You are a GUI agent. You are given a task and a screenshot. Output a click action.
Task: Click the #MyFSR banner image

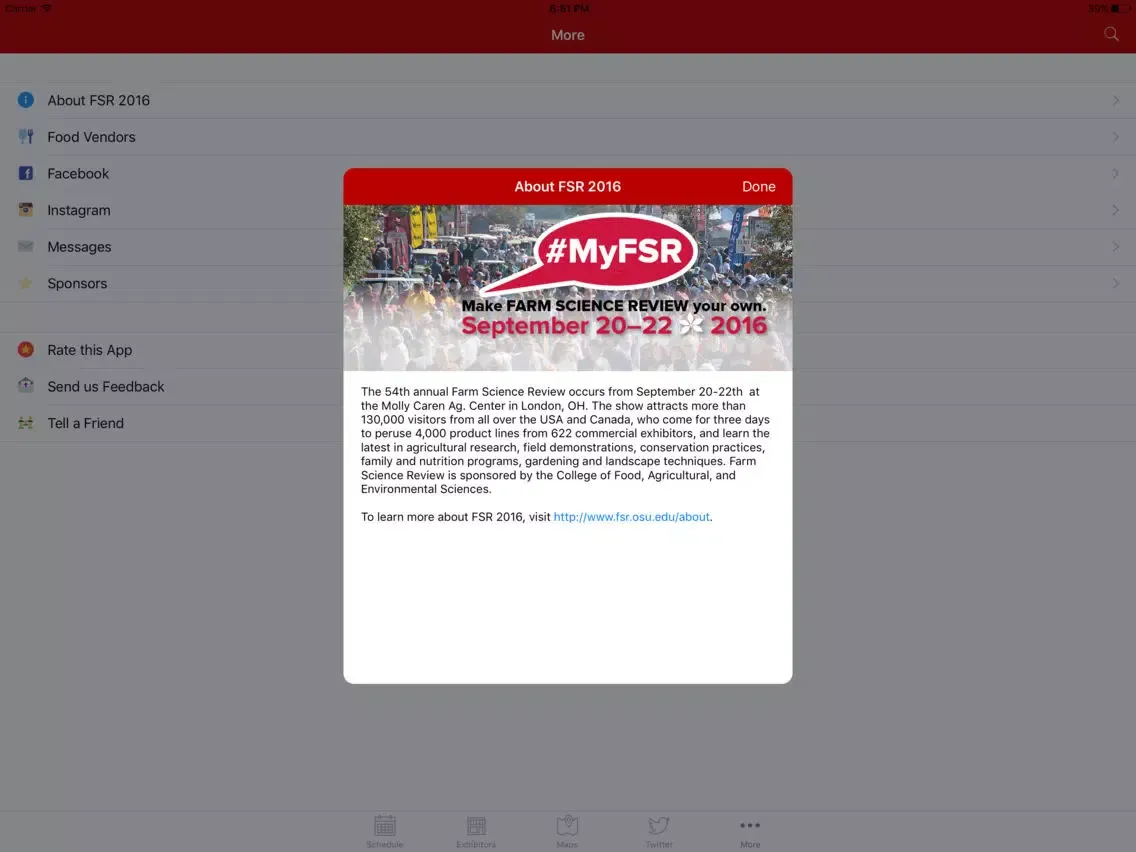click(567, 288)
